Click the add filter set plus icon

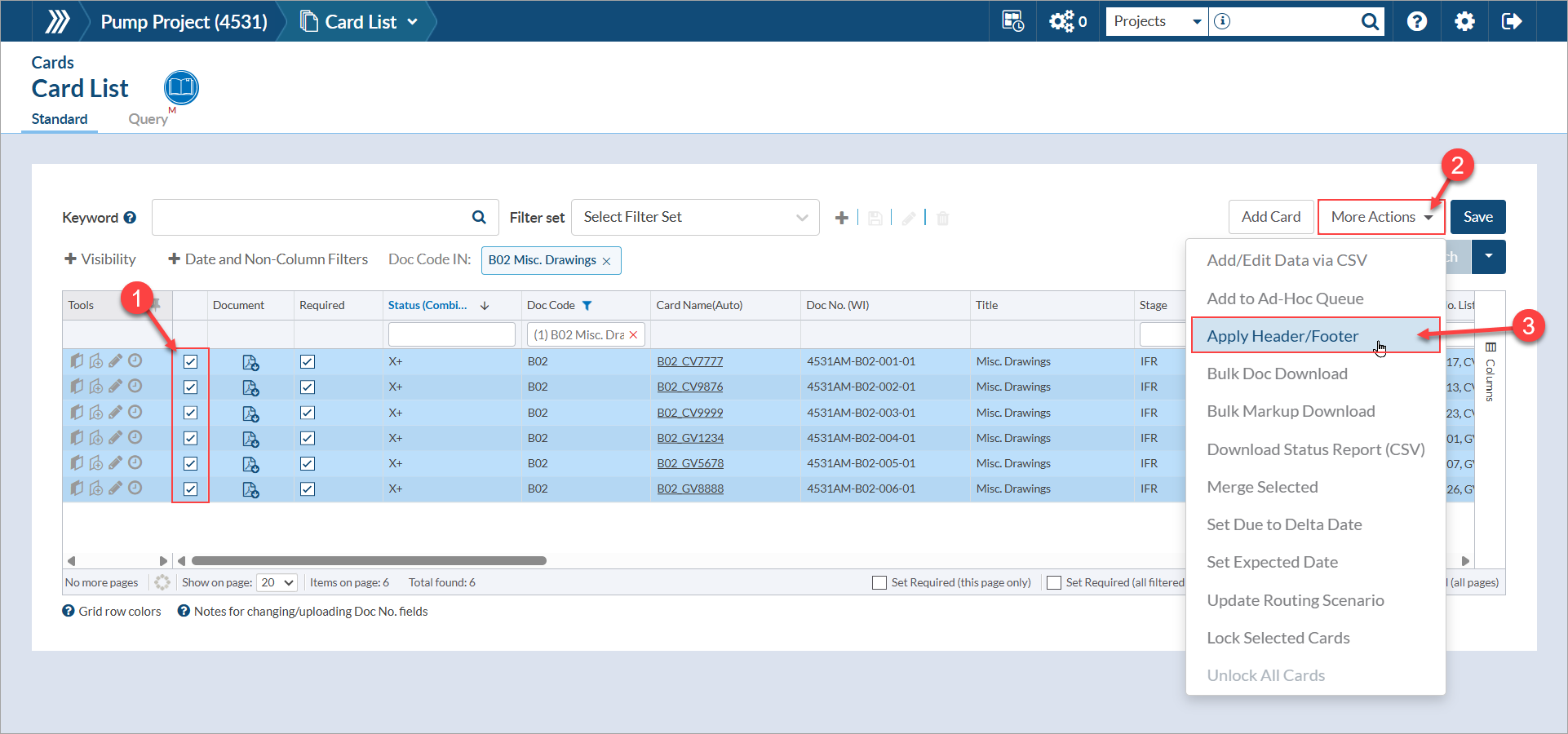tap(842, 218)
